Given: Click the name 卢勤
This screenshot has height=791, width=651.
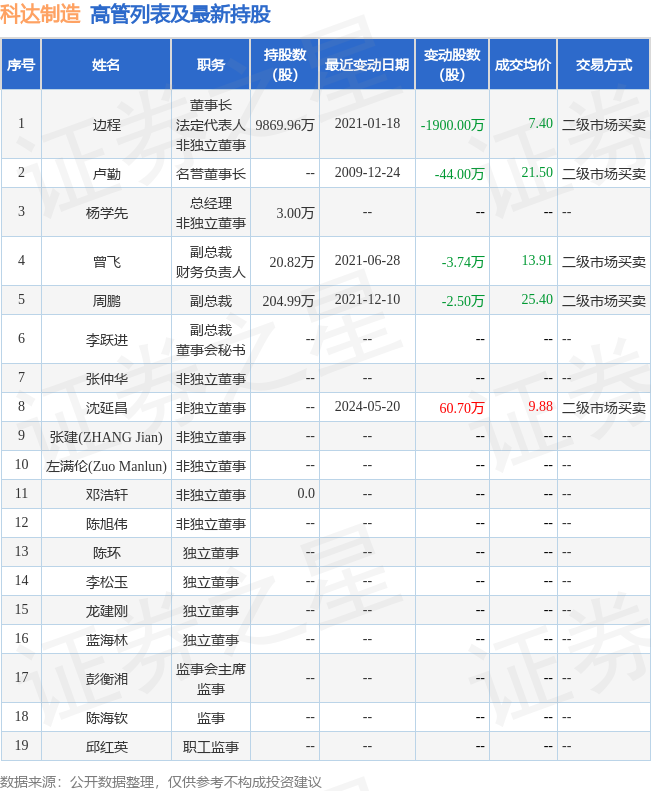Looking at the screenshot, I should [106, 174].
